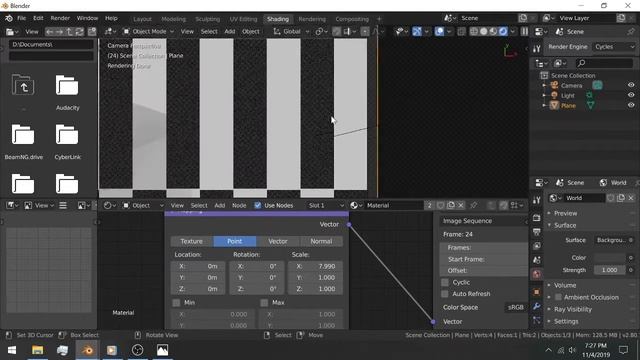Go to parent directory with up arrow
The width and height of the screenshot is (640, 360).
point(69,31)
